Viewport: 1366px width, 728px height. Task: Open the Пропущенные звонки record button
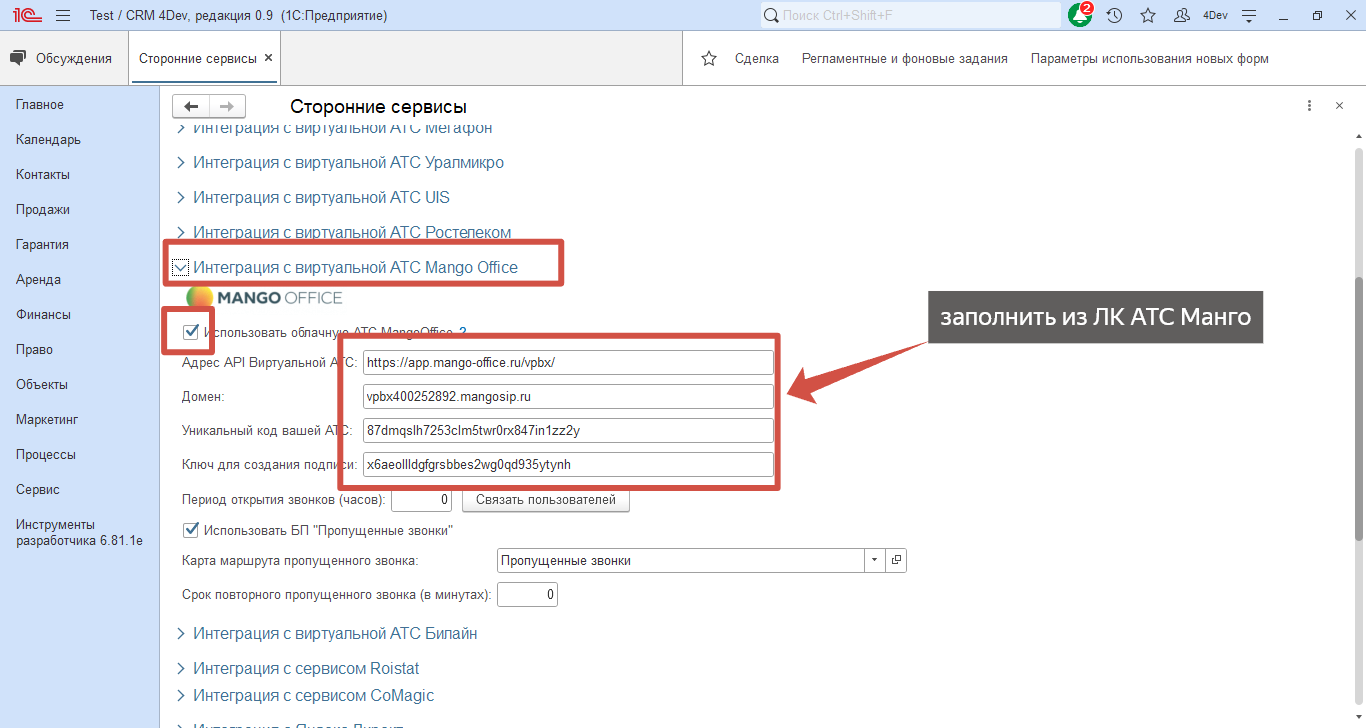897,560
